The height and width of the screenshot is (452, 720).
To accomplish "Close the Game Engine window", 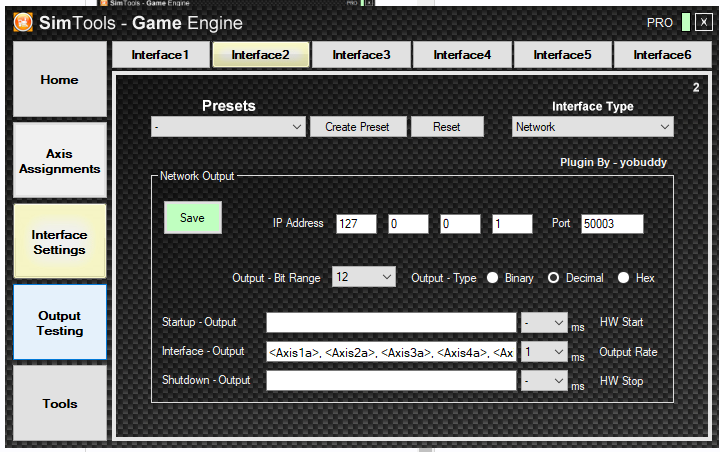I will point(704,22).
